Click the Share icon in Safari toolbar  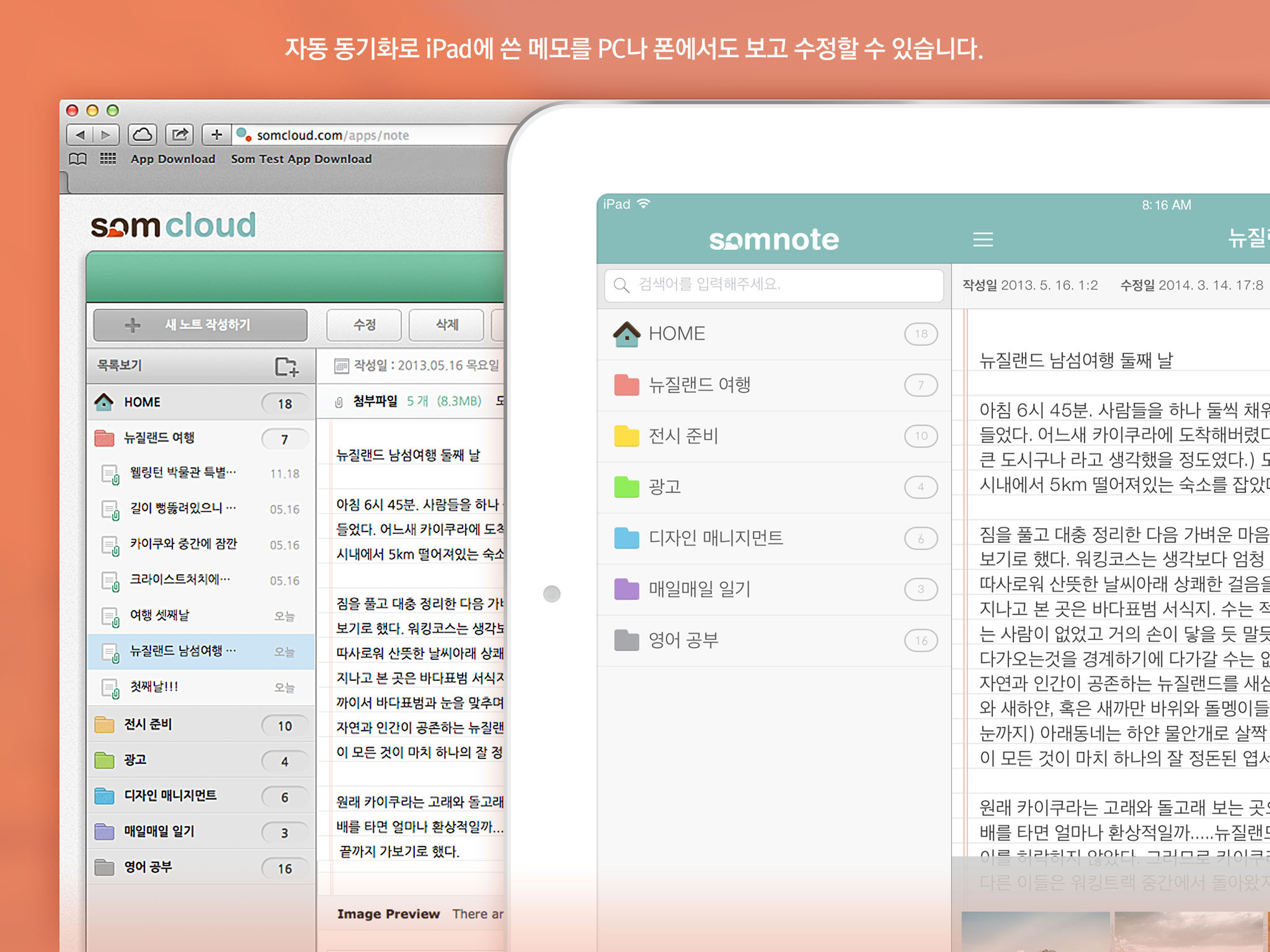(x=179, y=135)
